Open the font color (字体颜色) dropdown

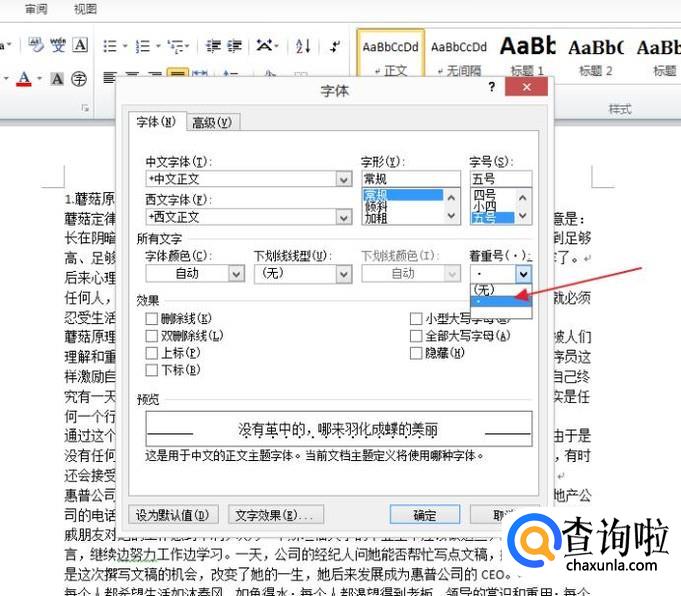(236, 274)
